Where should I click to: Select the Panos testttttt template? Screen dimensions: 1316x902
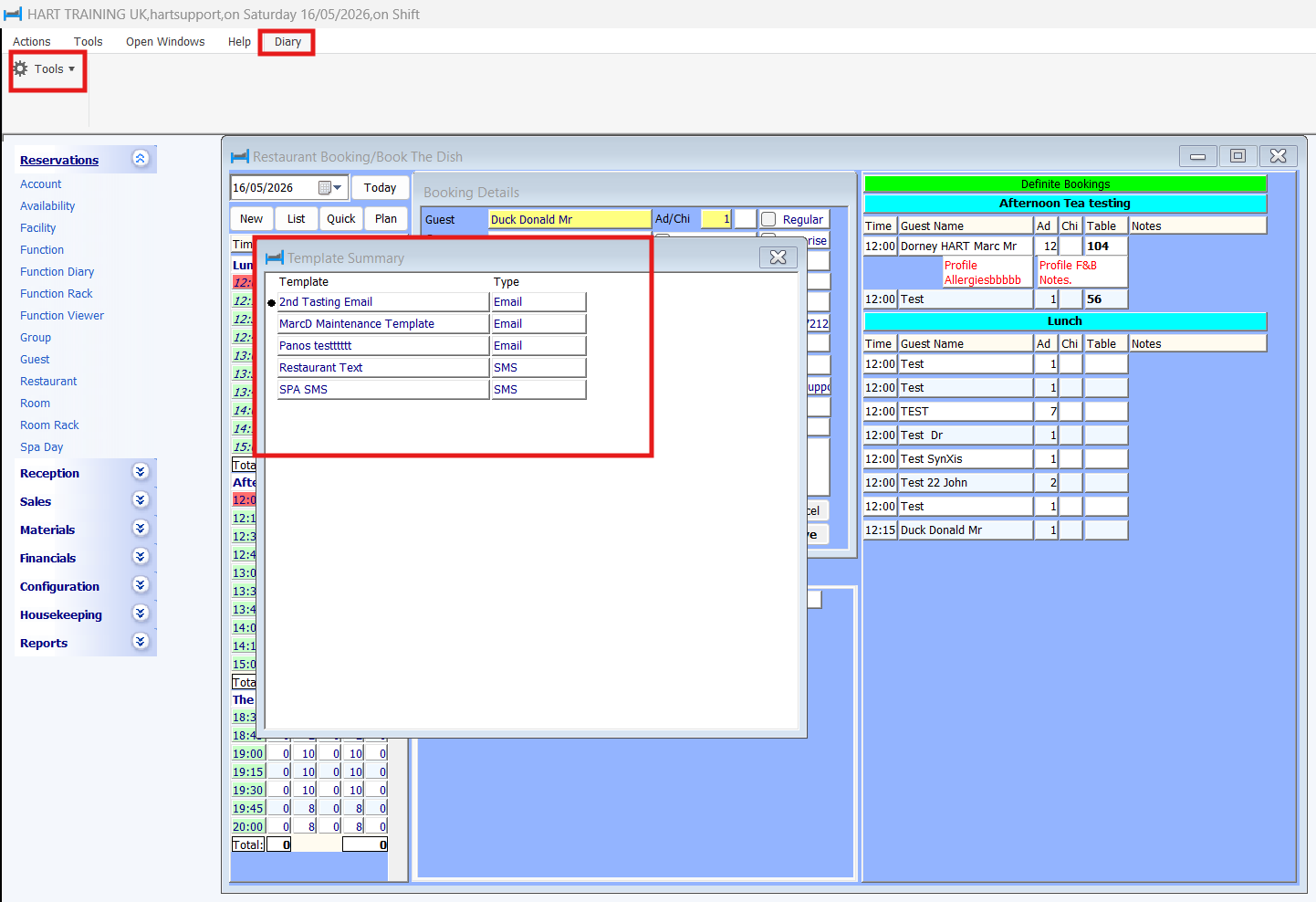pos(383,346)
